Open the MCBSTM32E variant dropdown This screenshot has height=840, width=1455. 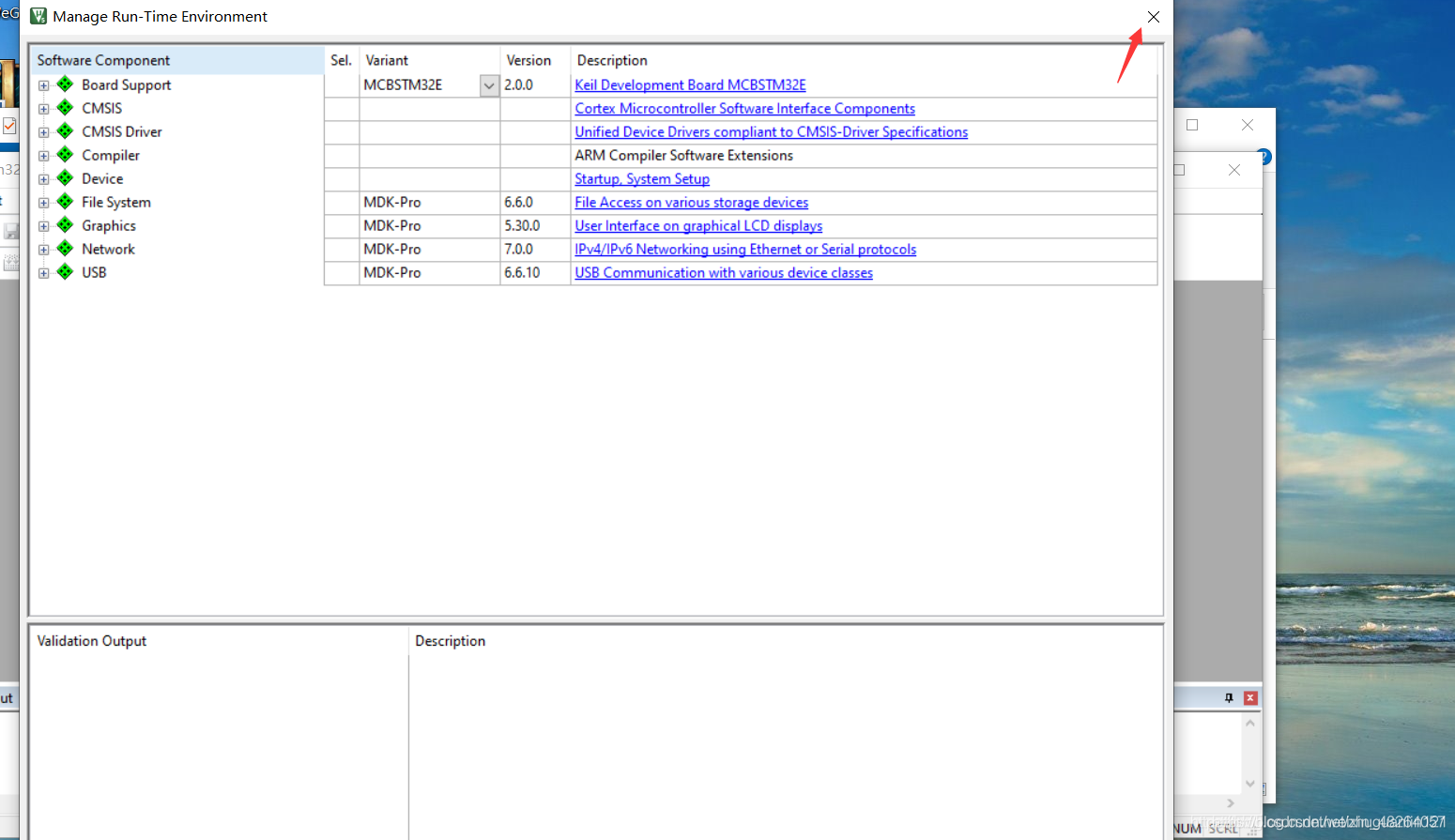[489, 85]
